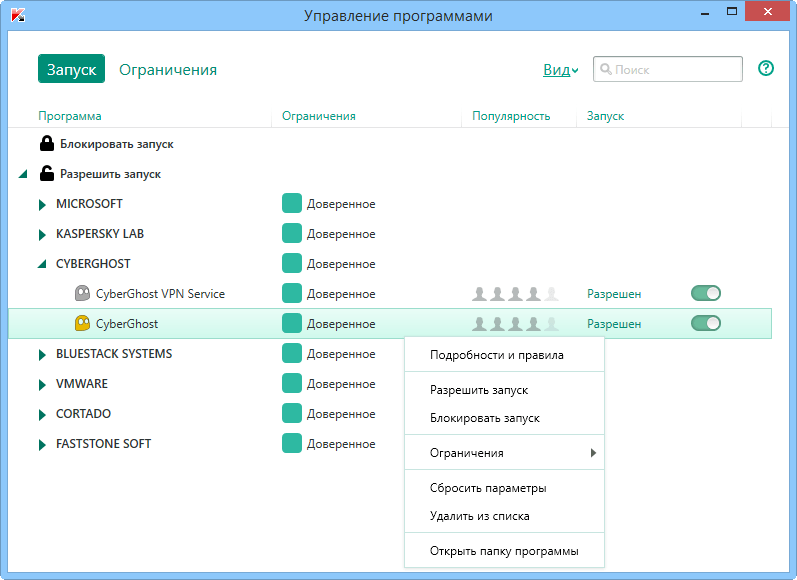The image size is (797, 580).
Task: Click the FASTSTONE SOFT group name
Action: point(103,443)
